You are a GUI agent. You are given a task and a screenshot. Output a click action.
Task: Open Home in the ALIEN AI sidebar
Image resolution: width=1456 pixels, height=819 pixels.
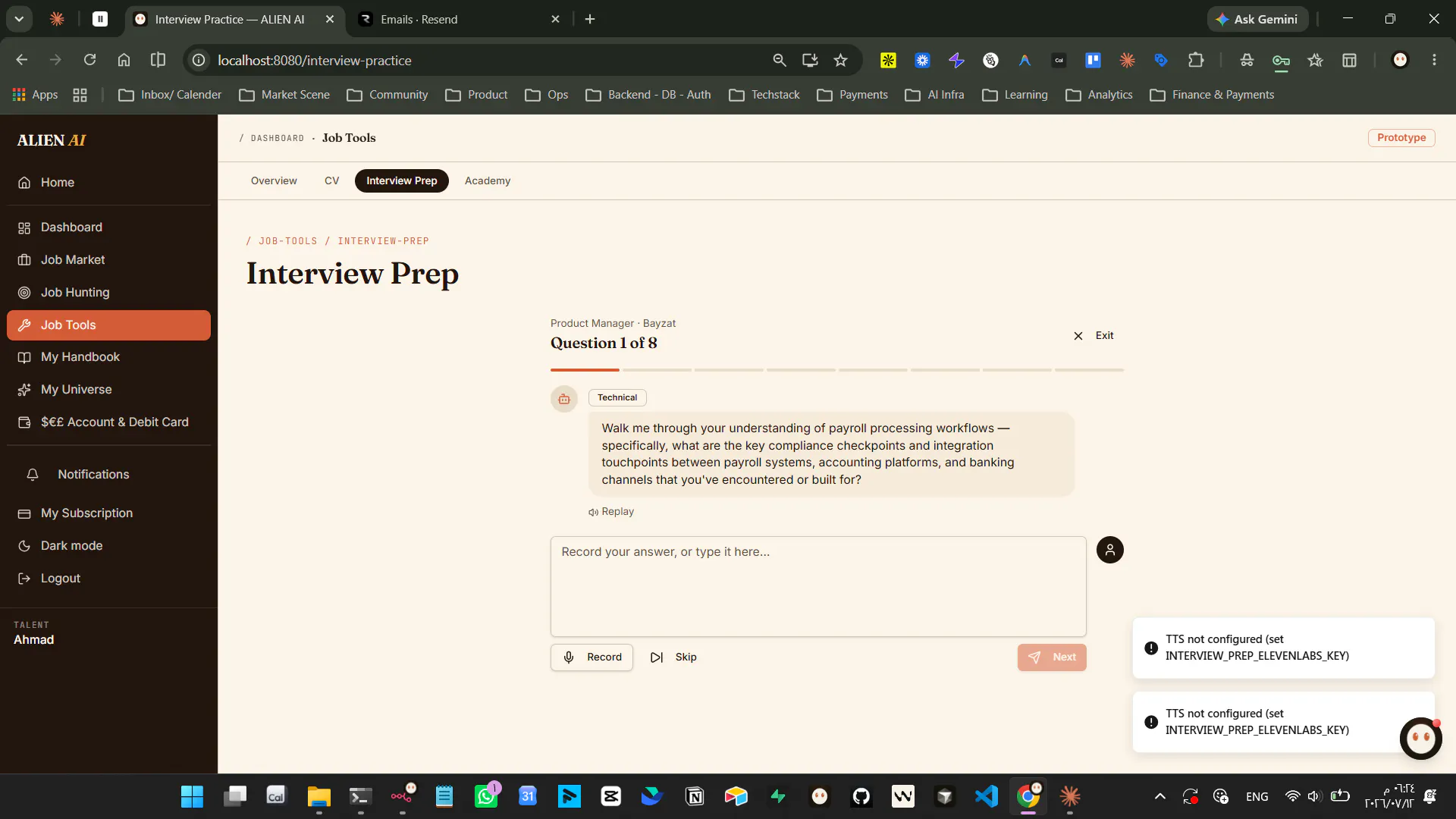pyautogui.click(x=108, y=183)
